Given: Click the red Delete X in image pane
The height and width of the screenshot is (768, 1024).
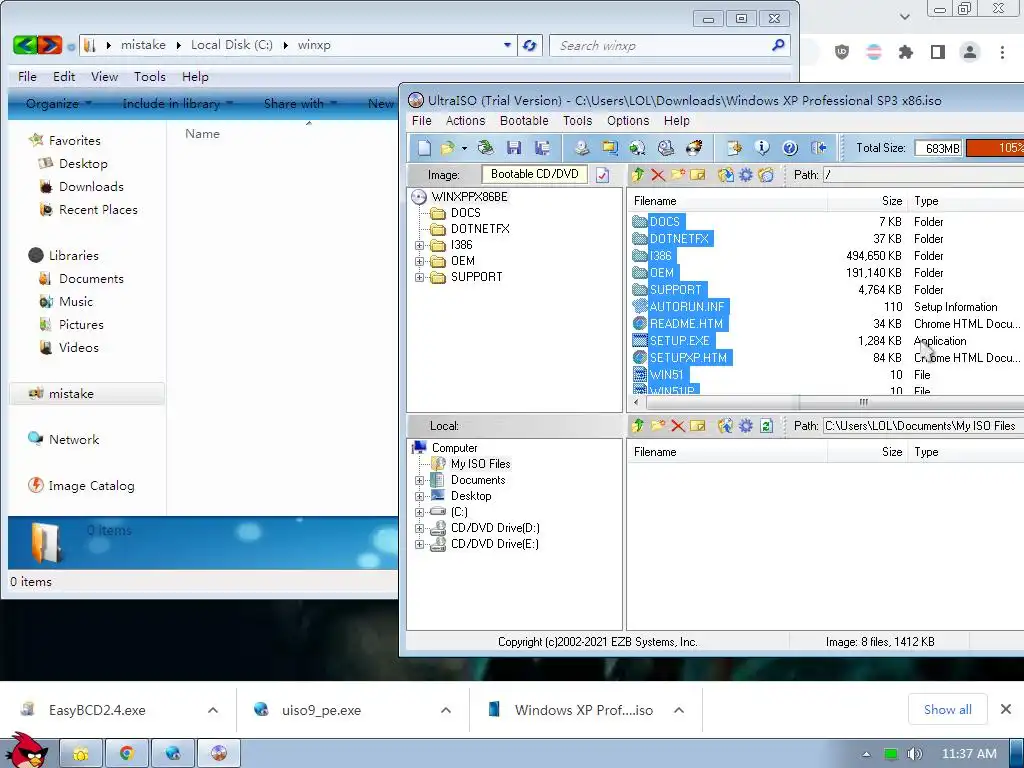Looking at the screenshot, I should pos(658,174).
